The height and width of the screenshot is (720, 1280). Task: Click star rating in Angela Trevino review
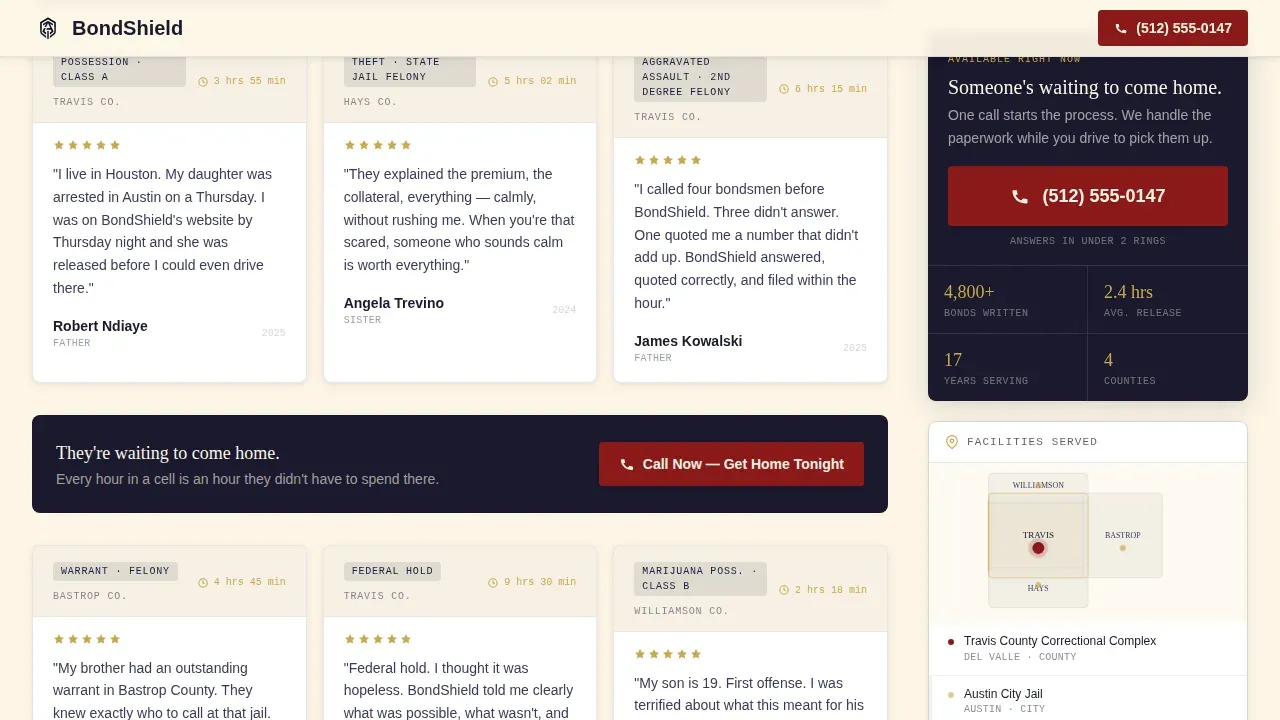click(378, 145)
